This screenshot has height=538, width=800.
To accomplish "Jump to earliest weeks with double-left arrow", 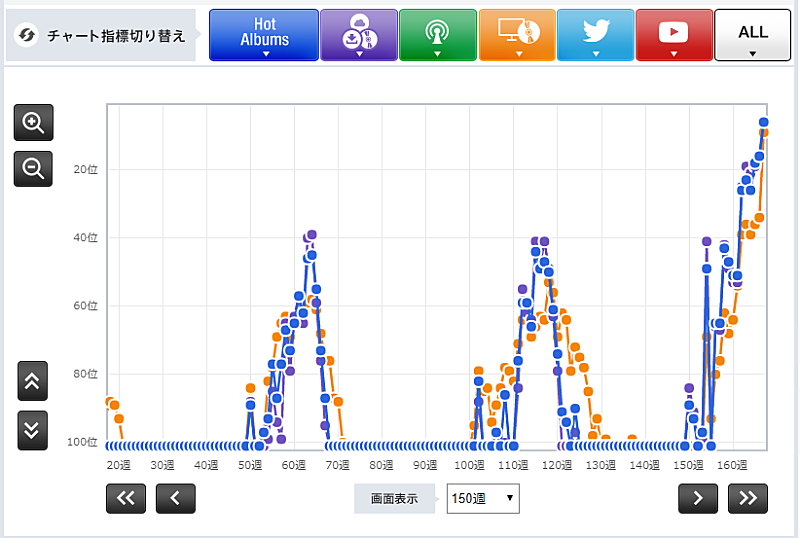I will [x=126, y=498].
